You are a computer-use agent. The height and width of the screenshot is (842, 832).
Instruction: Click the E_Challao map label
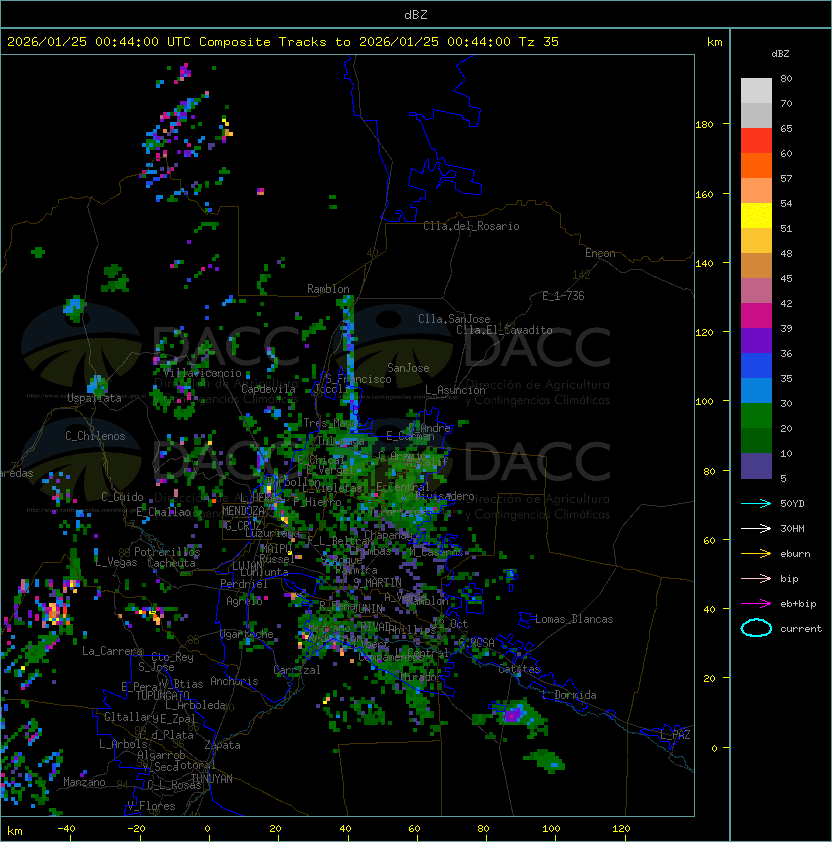[163, 512]
